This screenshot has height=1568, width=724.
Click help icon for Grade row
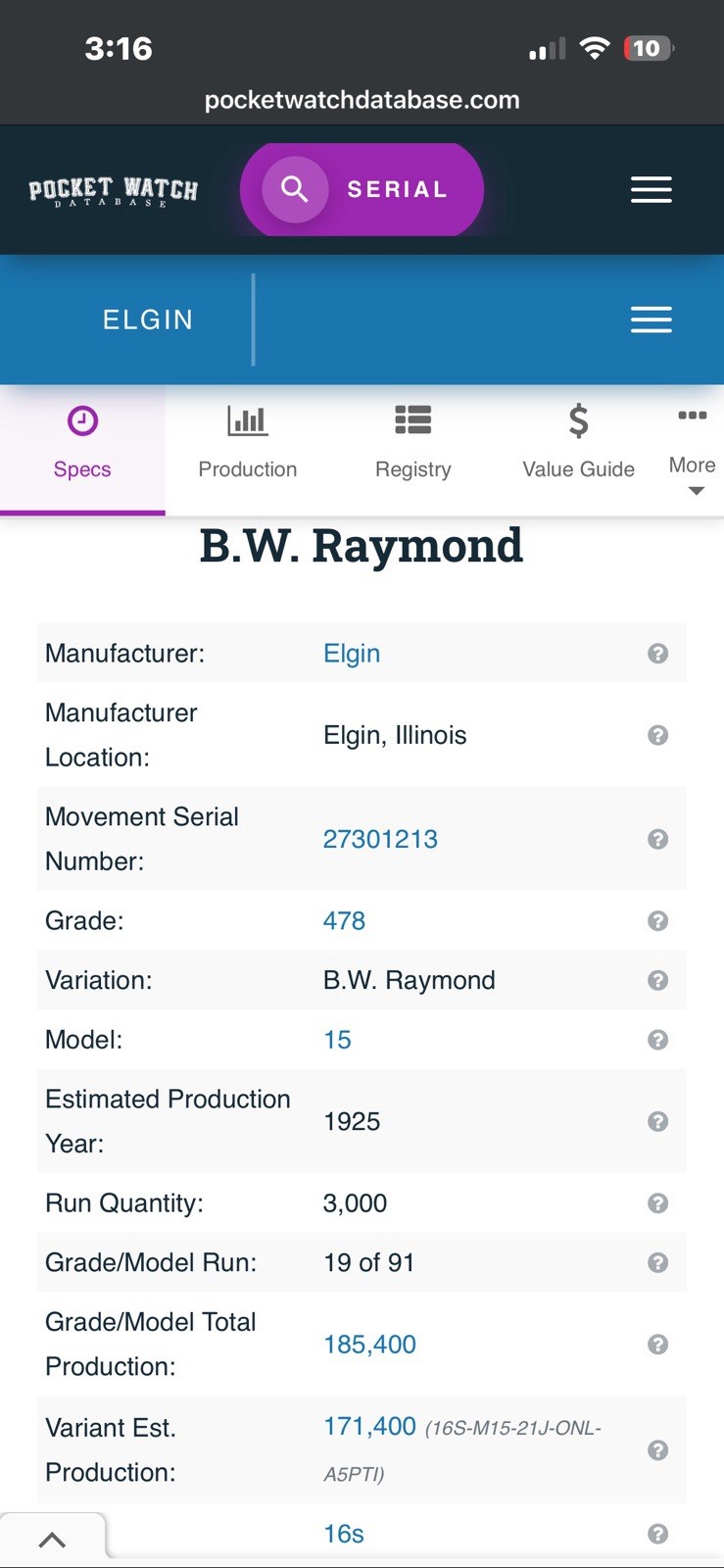(x=658, y=921)
